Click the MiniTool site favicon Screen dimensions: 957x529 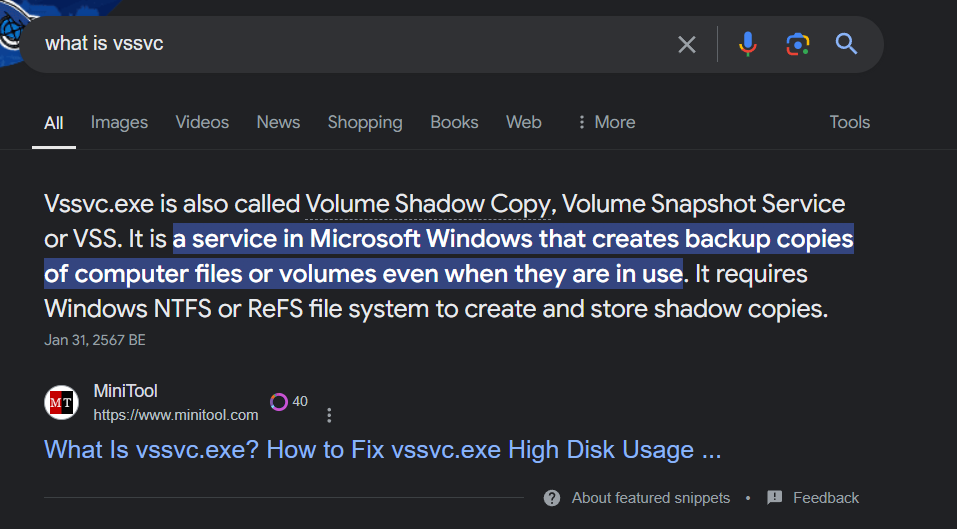tap(62, 402)
